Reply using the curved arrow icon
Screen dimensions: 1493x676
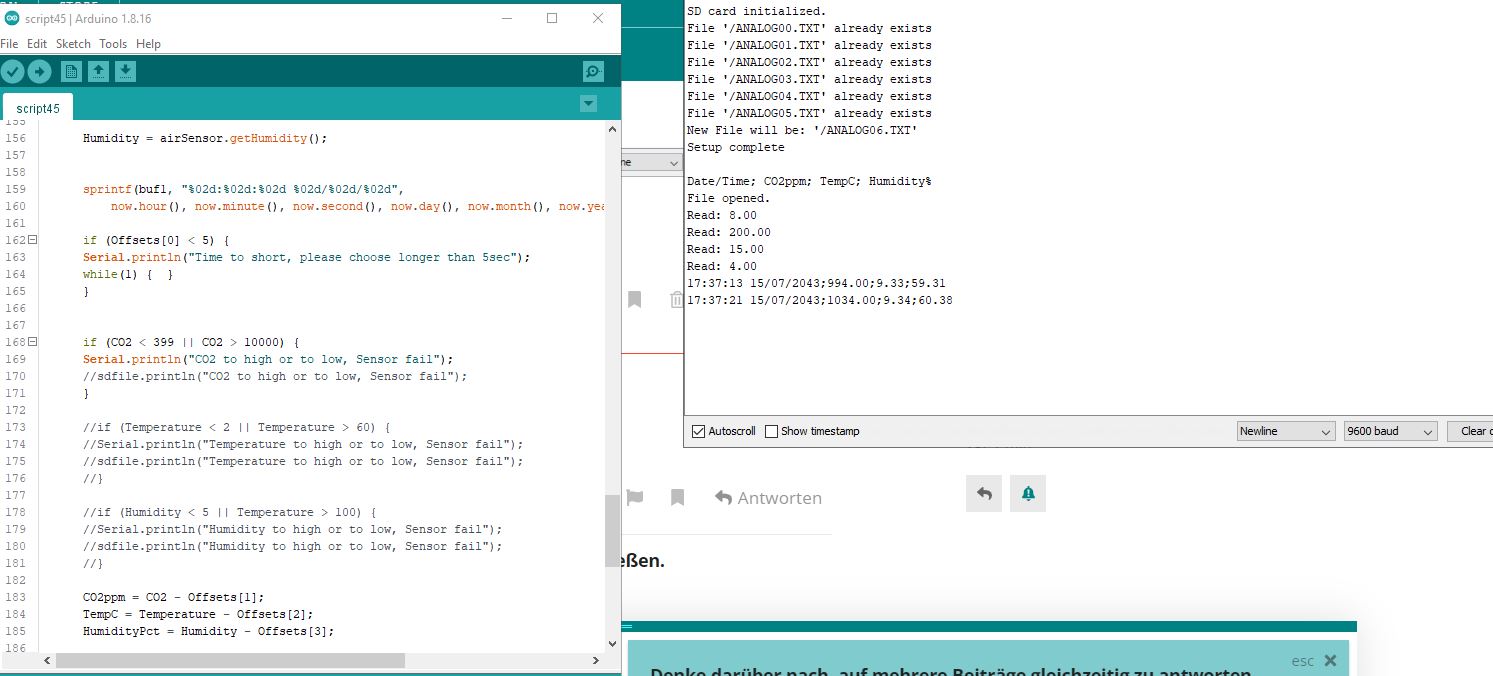(x=983, y=493)
